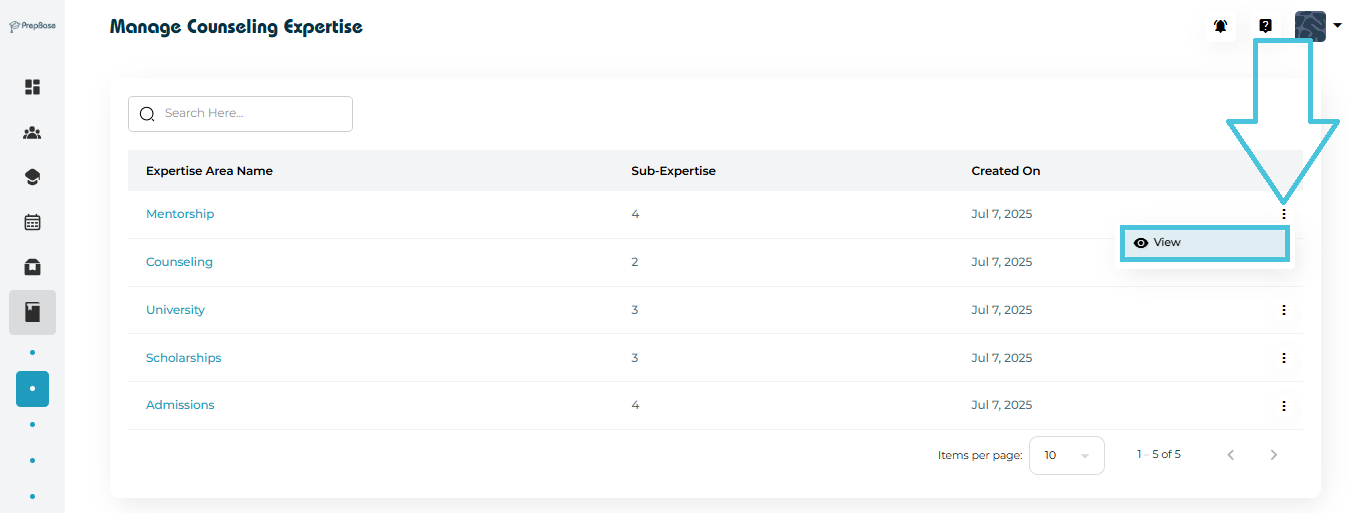Open the notifications bell icon
Screen dimensions: 1362x513
point(1220,27)
